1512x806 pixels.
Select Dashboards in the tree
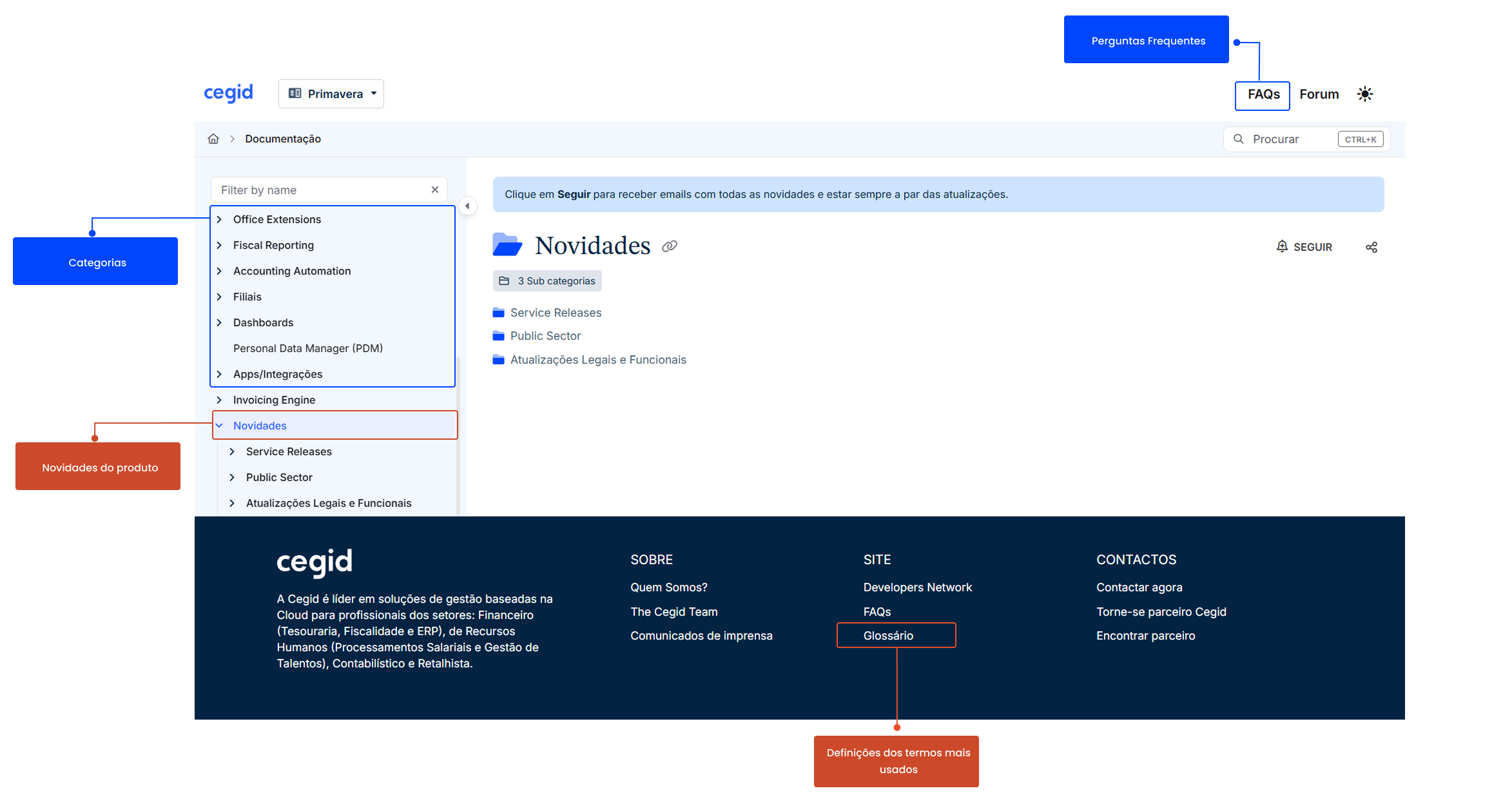click(x=263, y=322)
